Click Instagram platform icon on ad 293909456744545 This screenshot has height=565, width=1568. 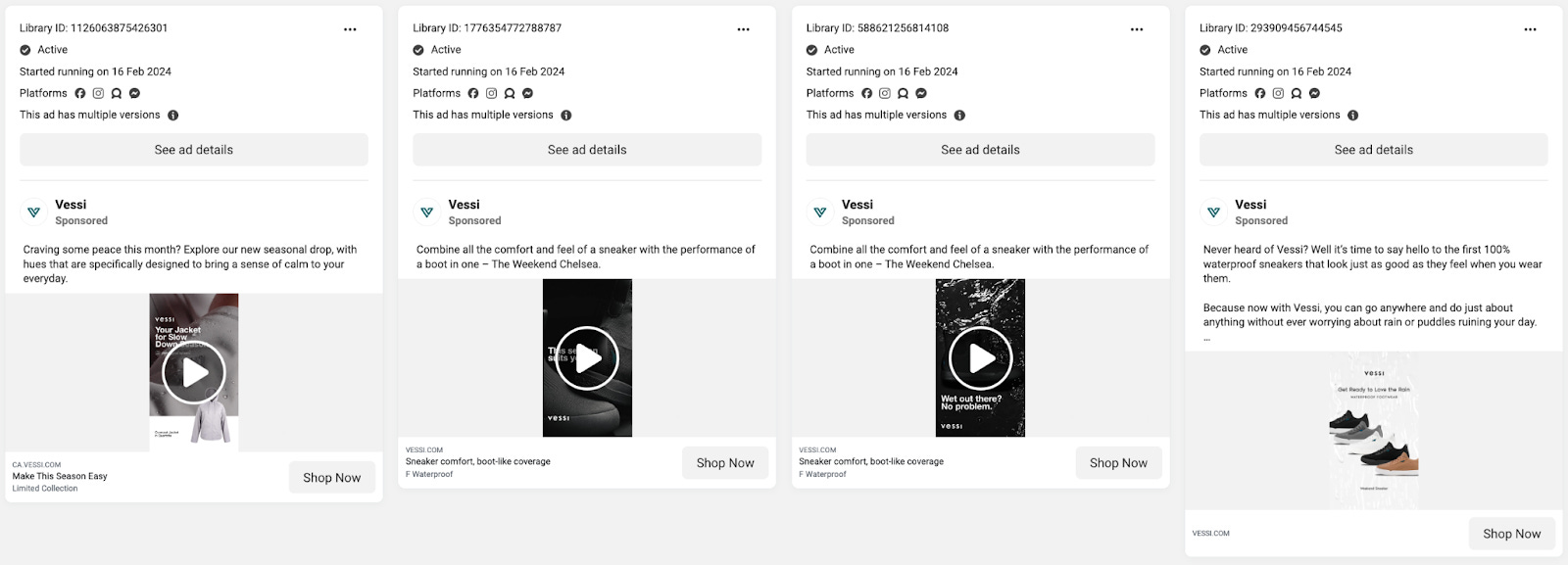coord(1278,93)
